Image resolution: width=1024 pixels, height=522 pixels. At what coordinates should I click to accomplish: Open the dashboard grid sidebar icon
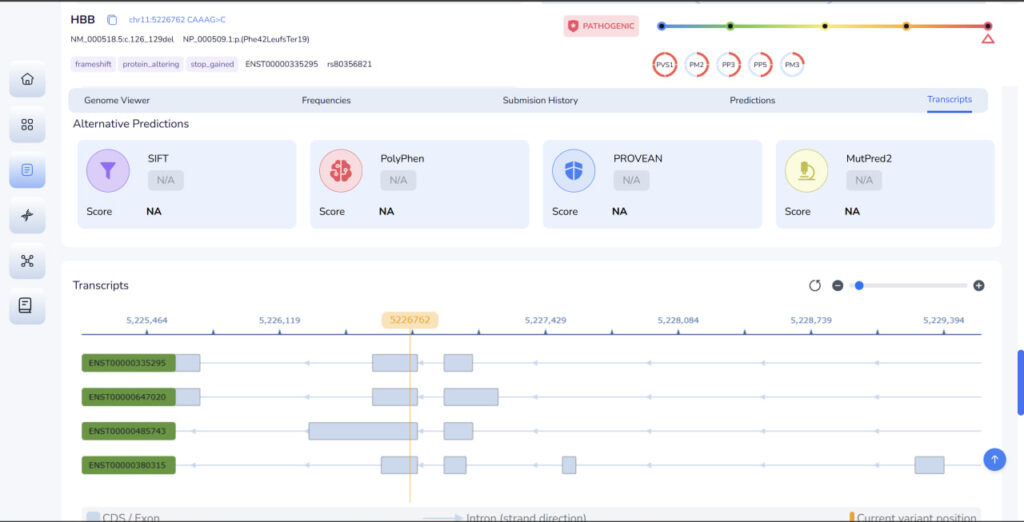pos(27,125)
